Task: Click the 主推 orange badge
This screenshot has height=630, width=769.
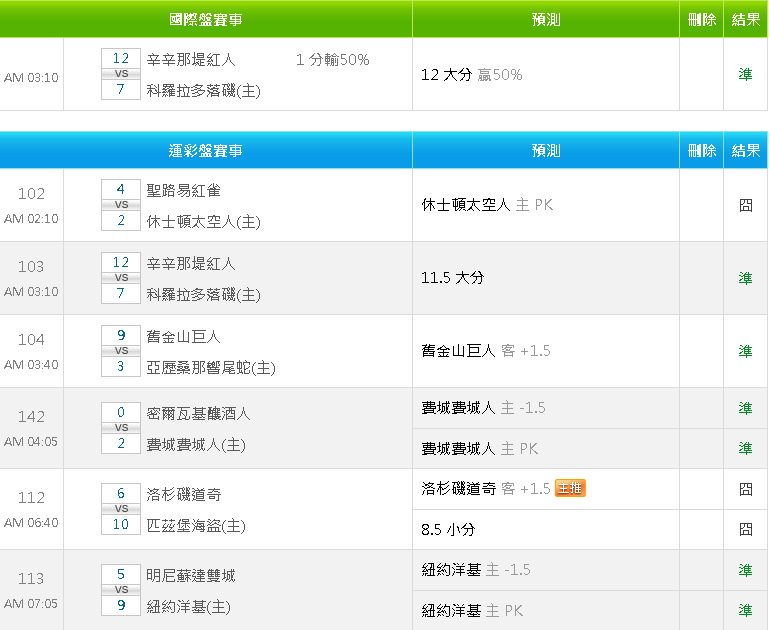Action: [570, 488]
